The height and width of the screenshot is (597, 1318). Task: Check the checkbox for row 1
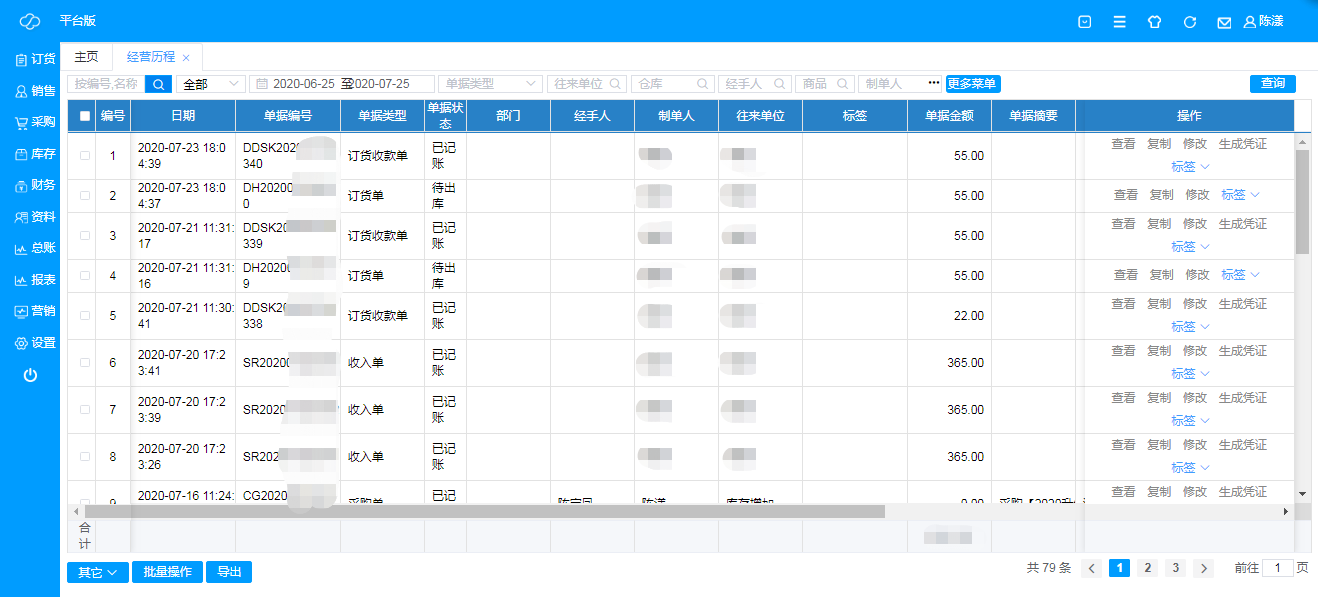point(85,156)
